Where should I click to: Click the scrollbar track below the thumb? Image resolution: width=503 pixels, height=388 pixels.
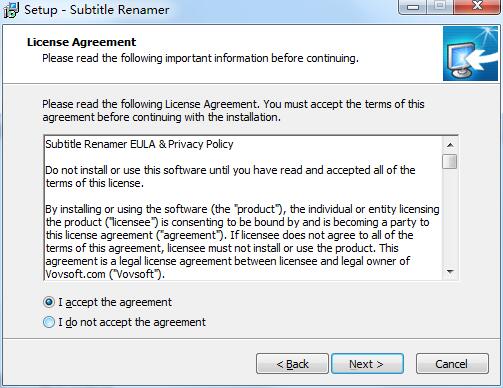pos(450,217)
